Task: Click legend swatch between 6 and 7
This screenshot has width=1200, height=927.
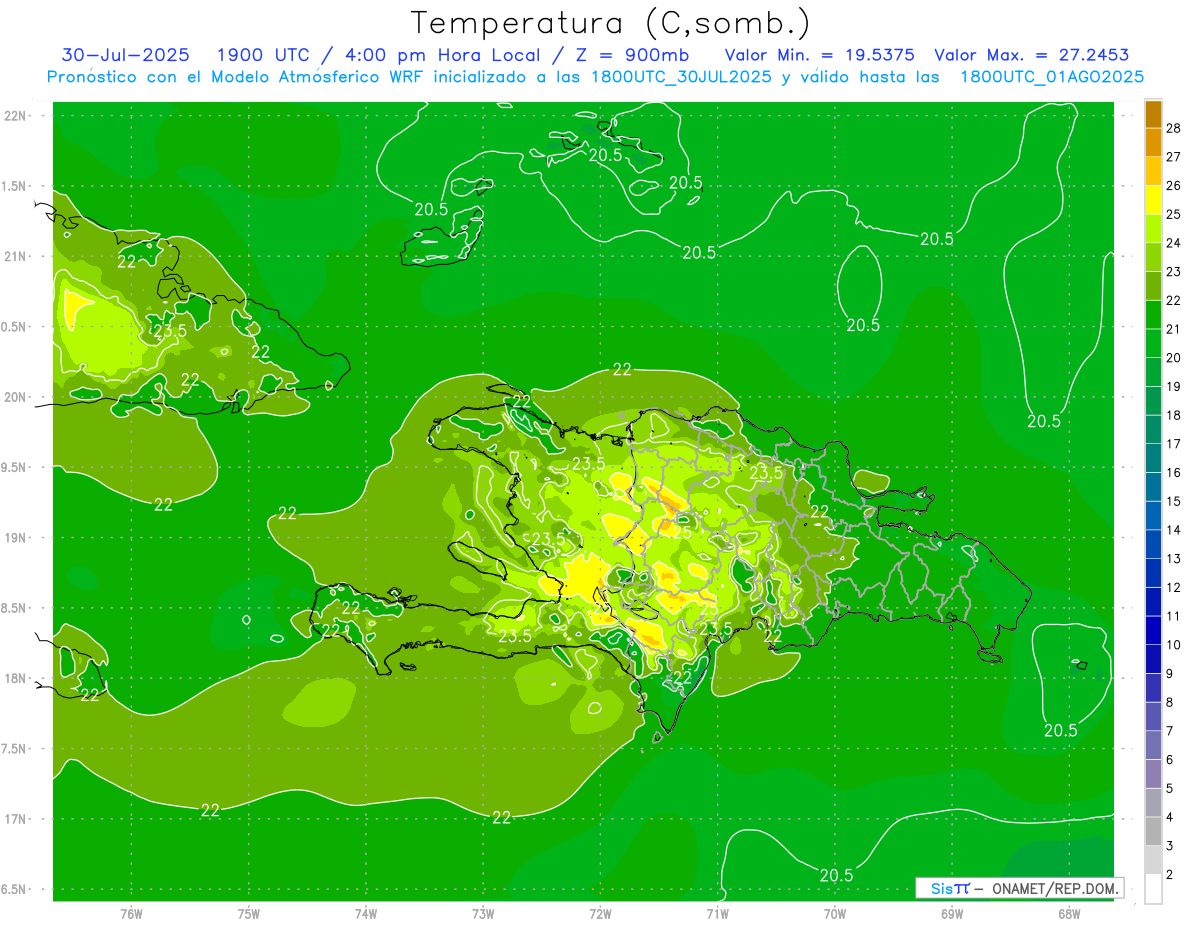Action: (x=1154, y=746)
